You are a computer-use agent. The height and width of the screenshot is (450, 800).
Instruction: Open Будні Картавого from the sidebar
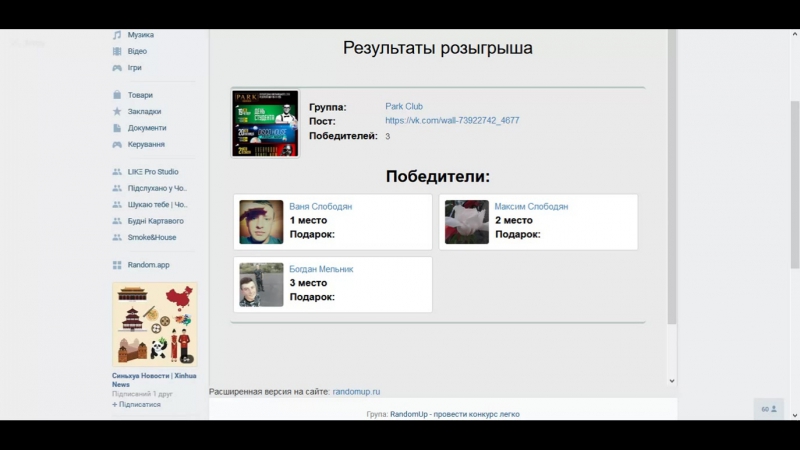click(x=155, y=221)
